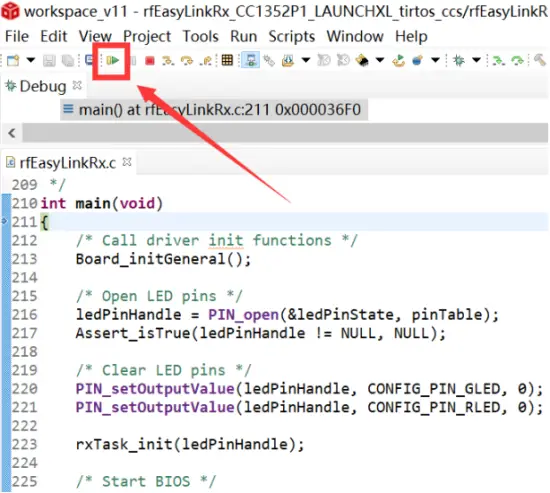
Task: Open the Help menu
Action: (x=411, y=36)
